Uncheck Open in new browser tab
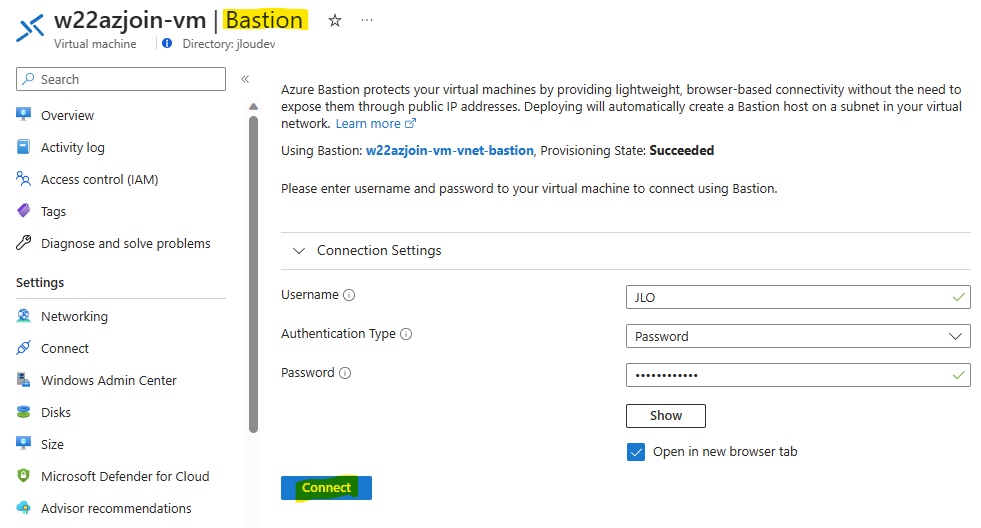This screenshot has height=528, width=981. (x=636, y=452)
